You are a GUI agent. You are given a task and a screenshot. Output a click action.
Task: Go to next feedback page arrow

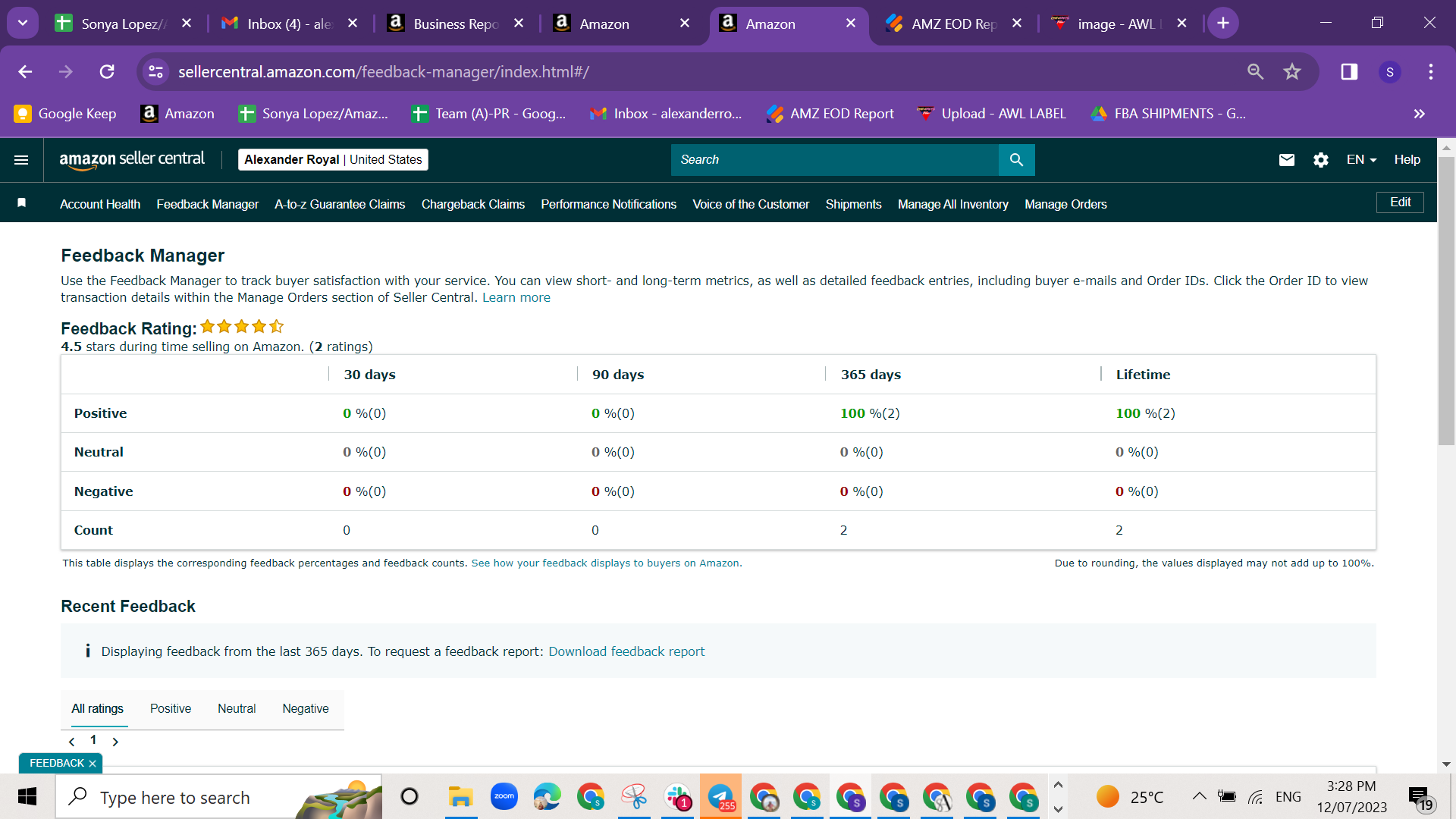pyautogui.click(x=115, y=742)
